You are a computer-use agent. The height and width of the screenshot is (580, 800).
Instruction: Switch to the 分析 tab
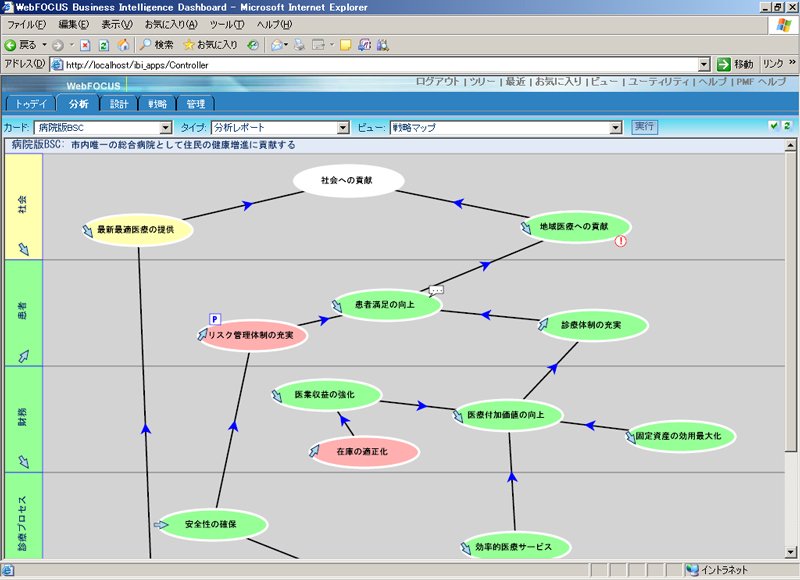[78, 104]
